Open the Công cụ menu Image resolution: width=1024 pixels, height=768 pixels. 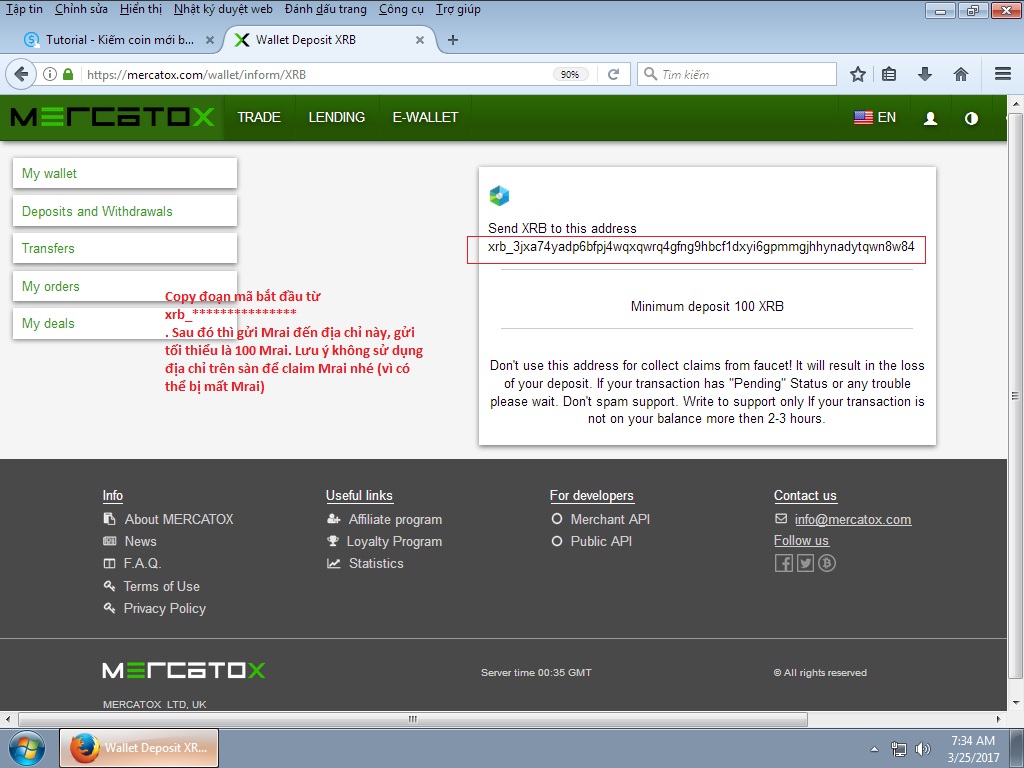(401, 9)
